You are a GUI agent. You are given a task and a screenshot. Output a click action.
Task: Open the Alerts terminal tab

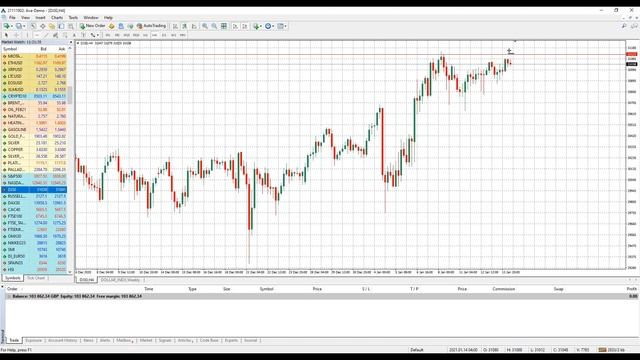point(105,340)
